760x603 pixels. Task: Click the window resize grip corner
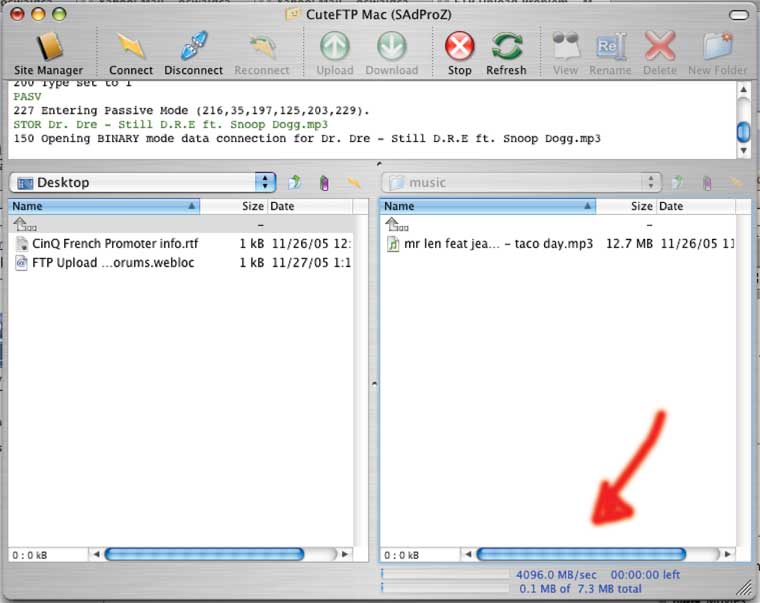744,588
